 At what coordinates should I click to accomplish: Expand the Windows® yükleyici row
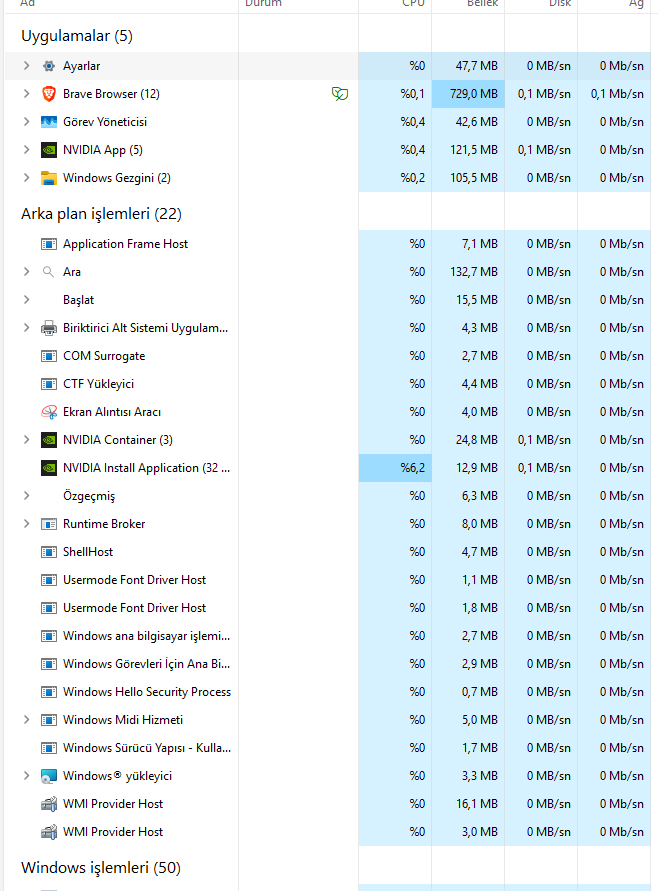coord(26,776)
